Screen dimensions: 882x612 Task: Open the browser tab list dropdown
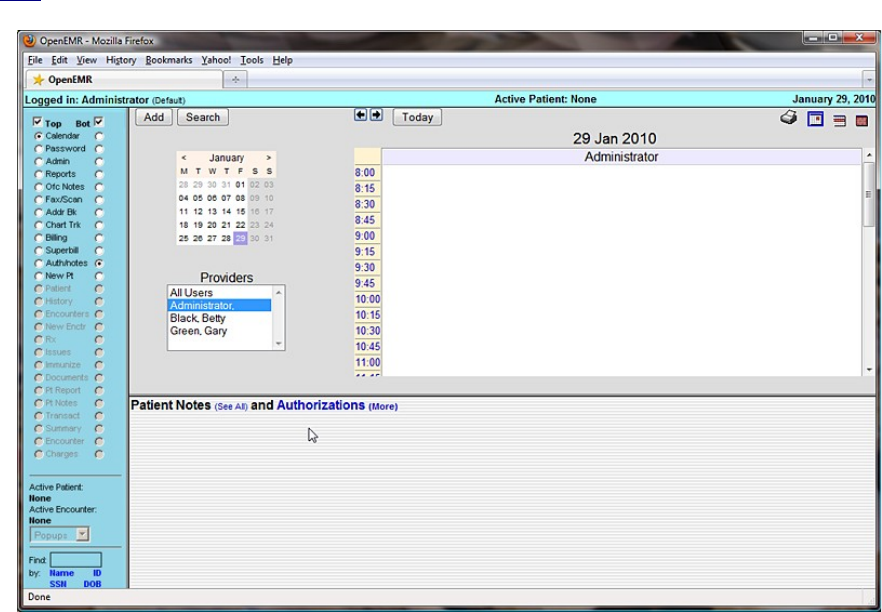pos(870,80)
